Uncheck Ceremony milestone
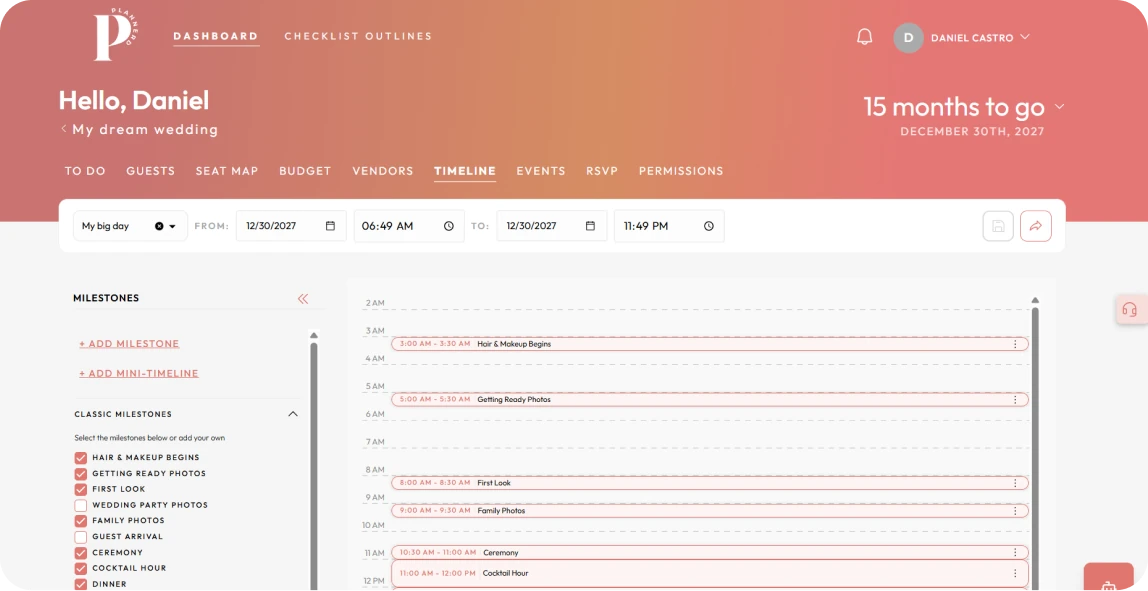Screen dimensions: 1148x591 [x=81, y=553]
